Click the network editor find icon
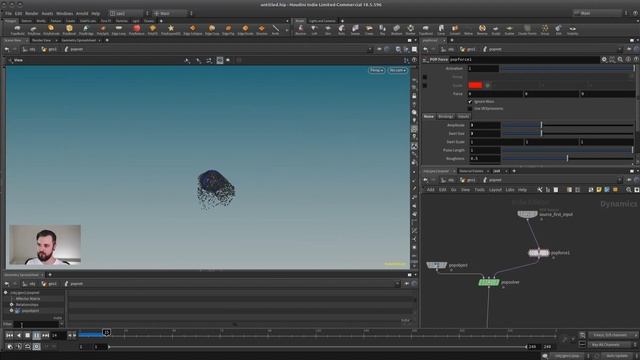 pyautogui.click(x=629, y=190)
